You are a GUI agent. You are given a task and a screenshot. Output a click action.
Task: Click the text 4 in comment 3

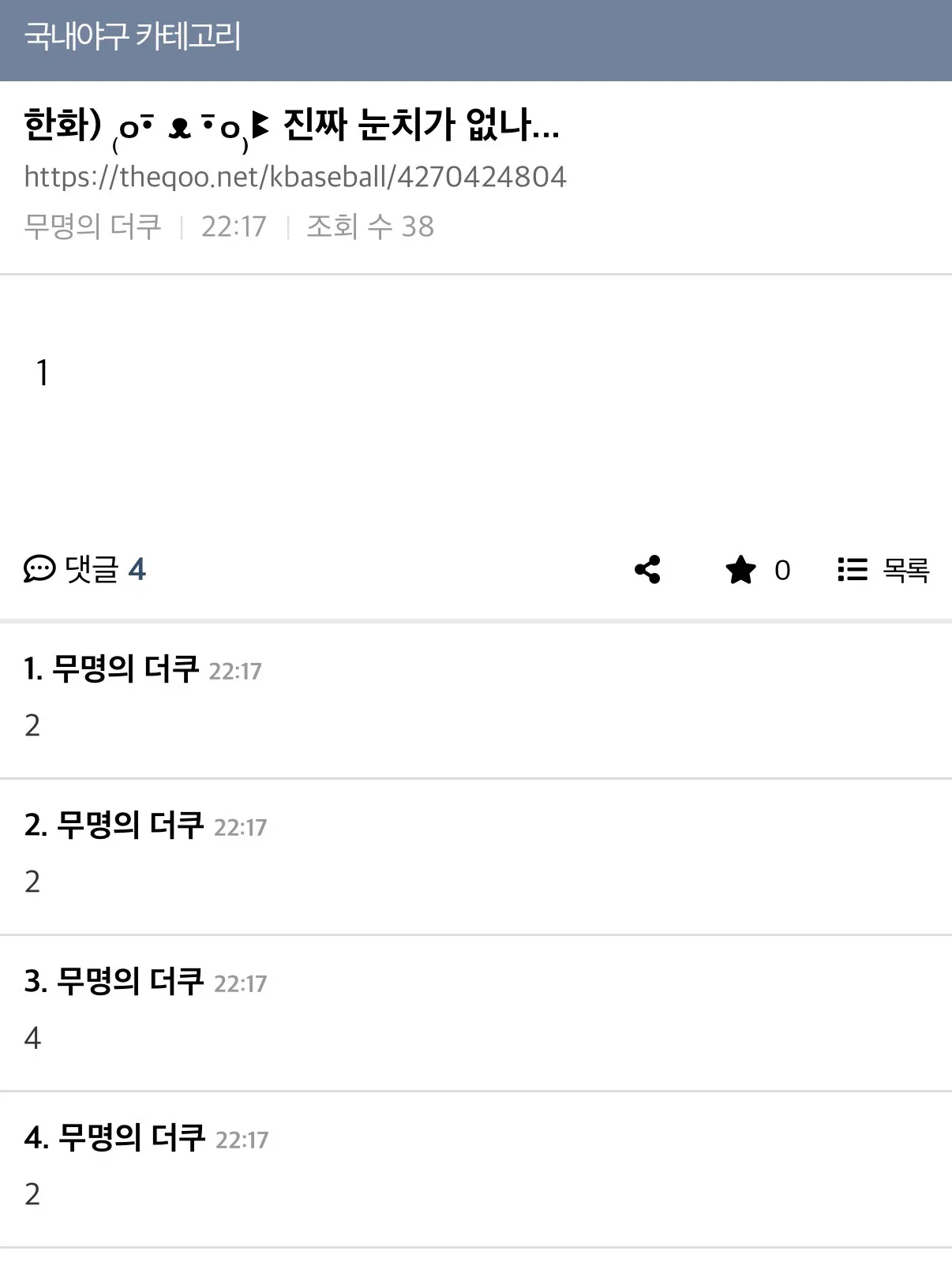[32, 1038]
